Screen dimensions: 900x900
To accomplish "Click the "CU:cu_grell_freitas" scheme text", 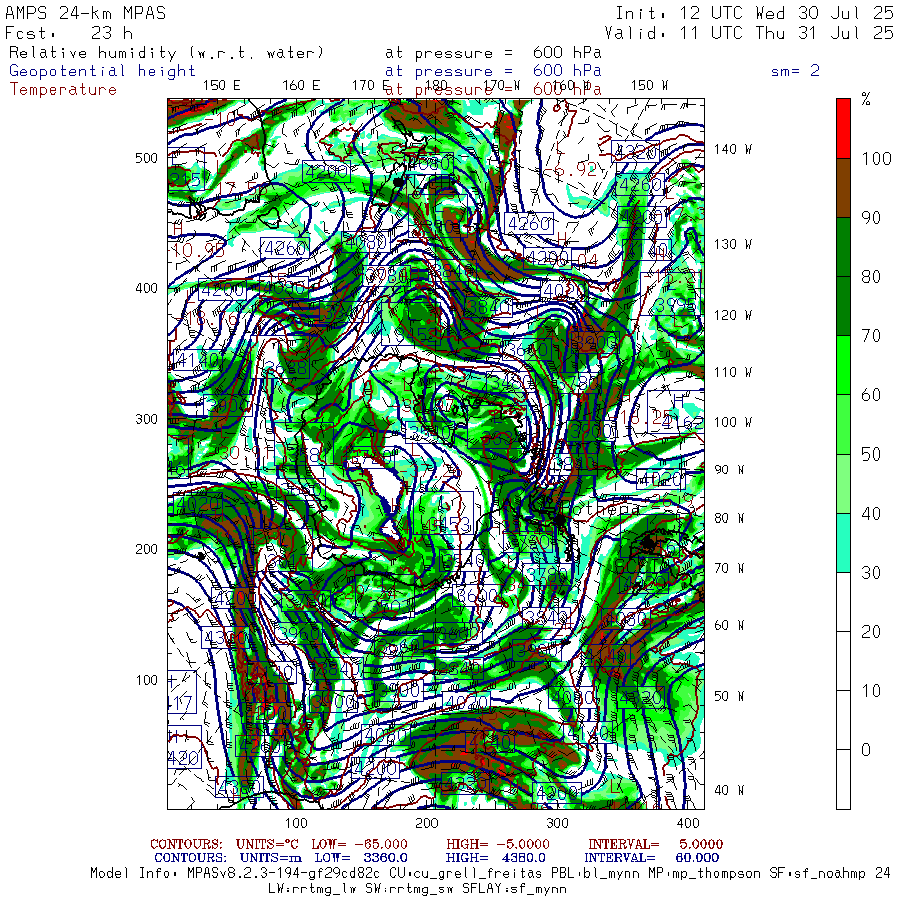I will [x=465, y=874].
